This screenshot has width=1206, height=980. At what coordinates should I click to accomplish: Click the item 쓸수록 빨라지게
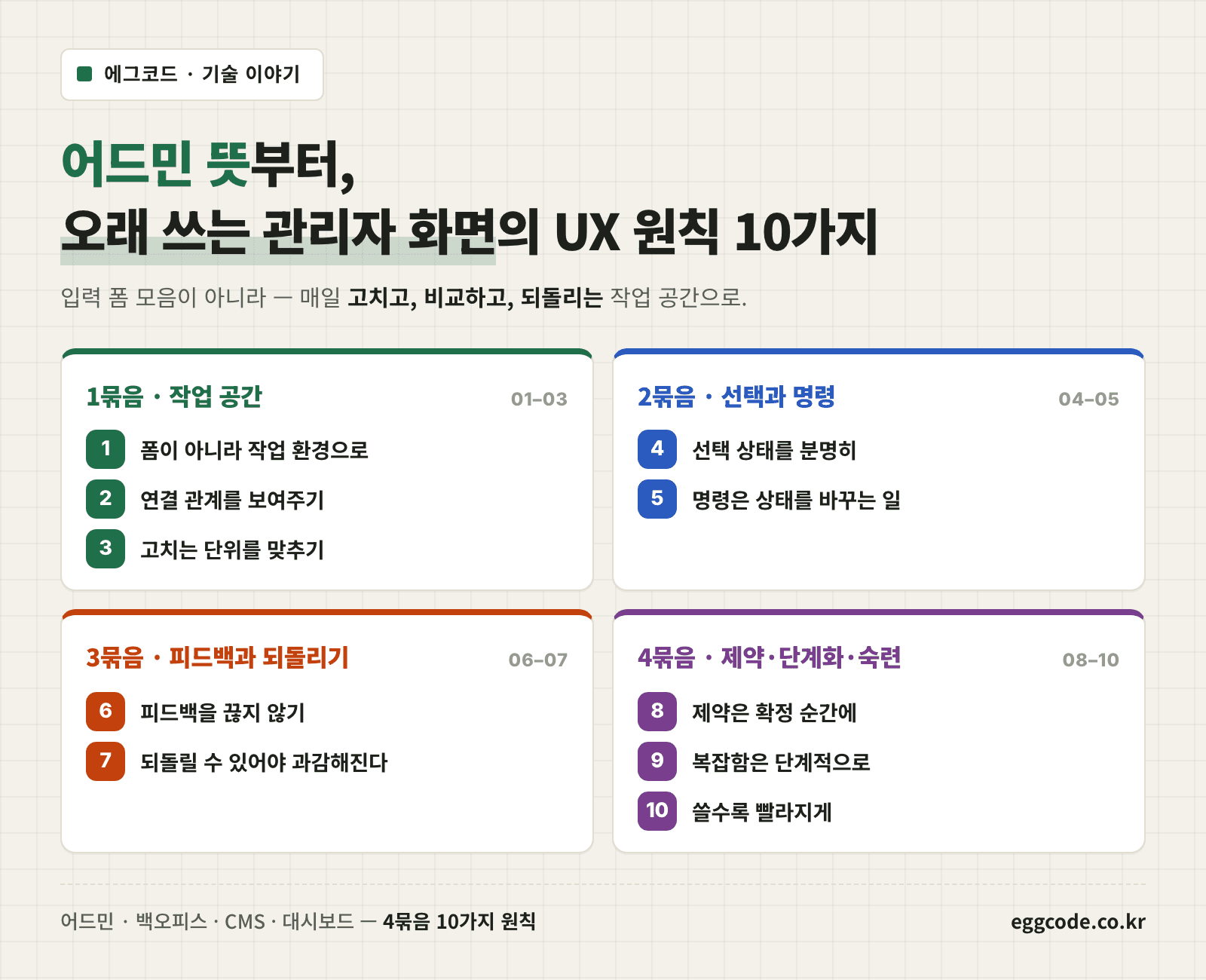point(762,812)
